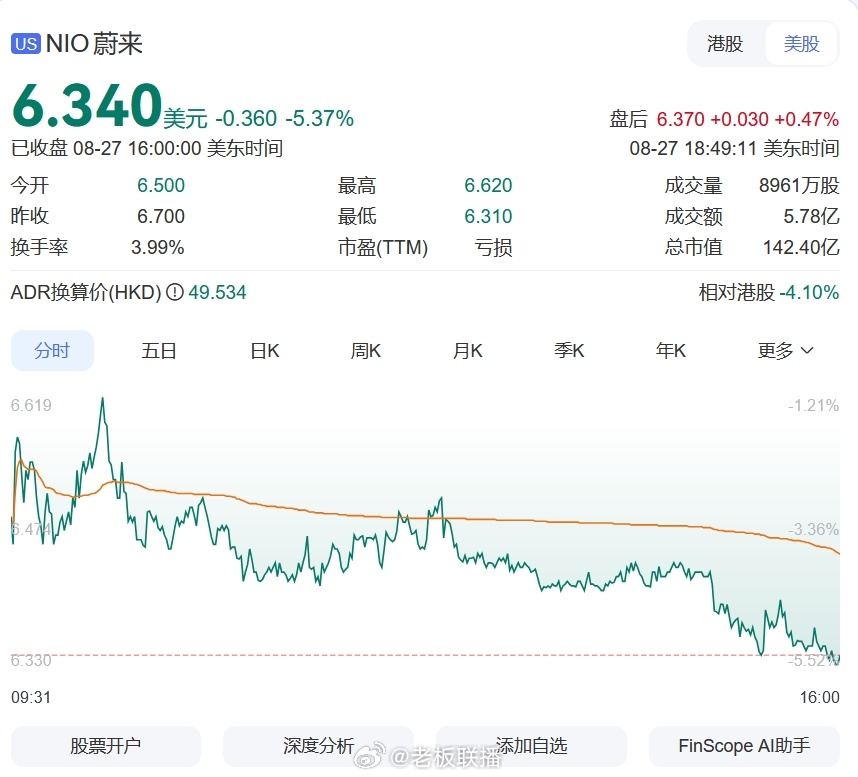Click the 成交量 value 8961万股

click(x=799, y=185)
